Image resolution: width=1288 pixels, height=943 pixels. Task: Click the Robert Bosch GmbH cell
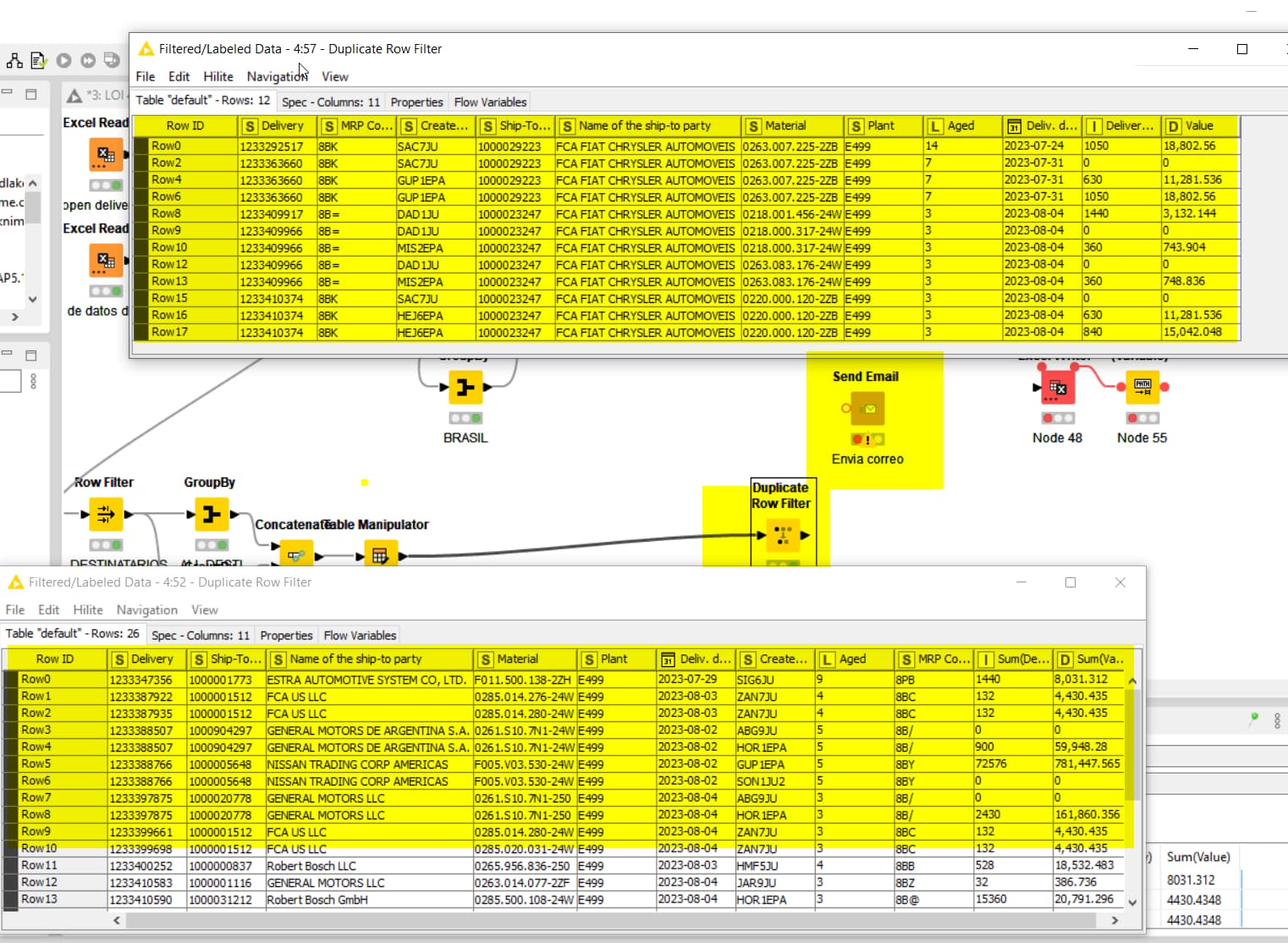pos(368,899)
